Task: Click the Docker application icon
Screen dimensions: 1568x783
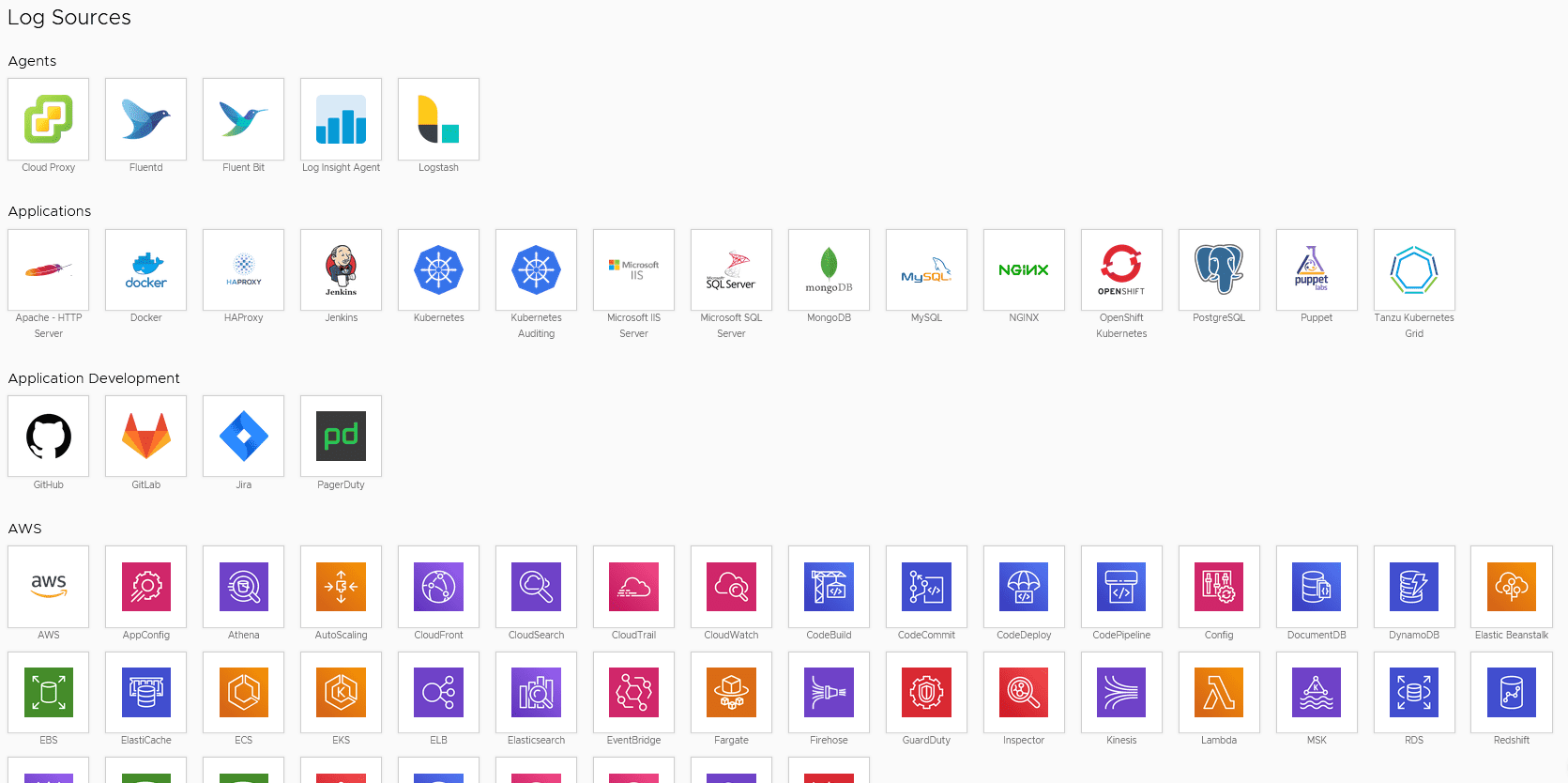Action: click(x=146, y=270)
